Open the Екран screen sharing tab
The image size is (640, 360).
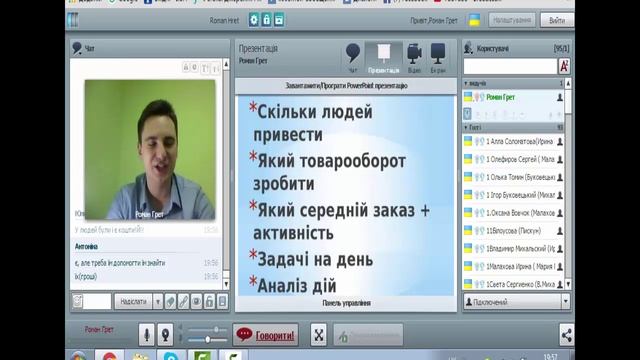click(x=438, y=58)
